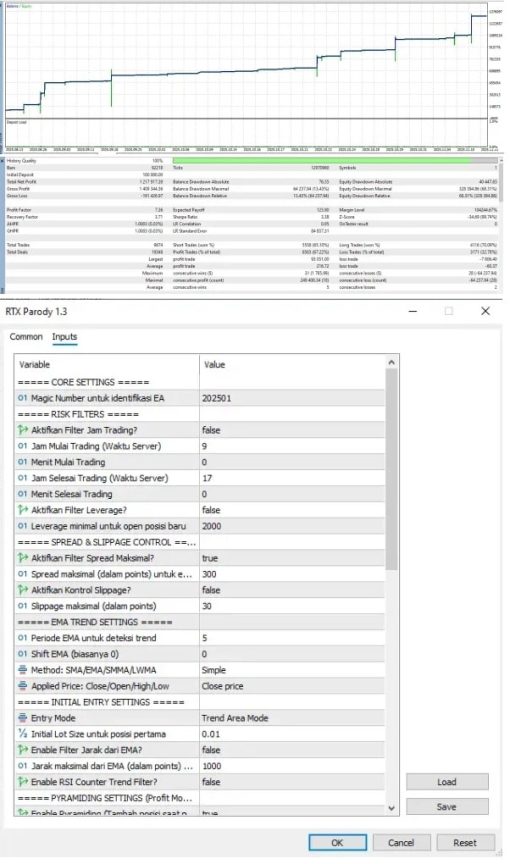Edit the Jam Mulai Trading value 9
Viewport: 510px width, 864px height.
pyautogui.click(x=292, y=446)
